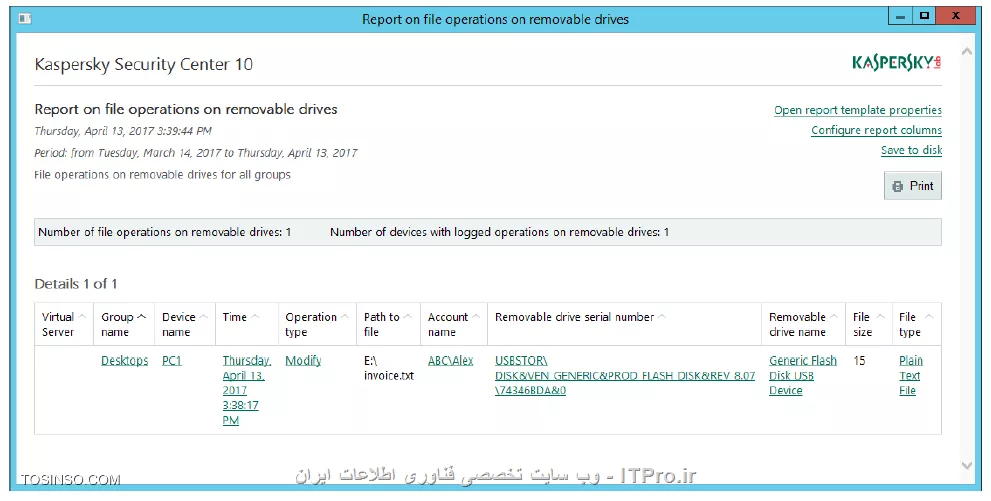Sort by Device name column header
The image size is (991, 501).
tap(185, 324)
